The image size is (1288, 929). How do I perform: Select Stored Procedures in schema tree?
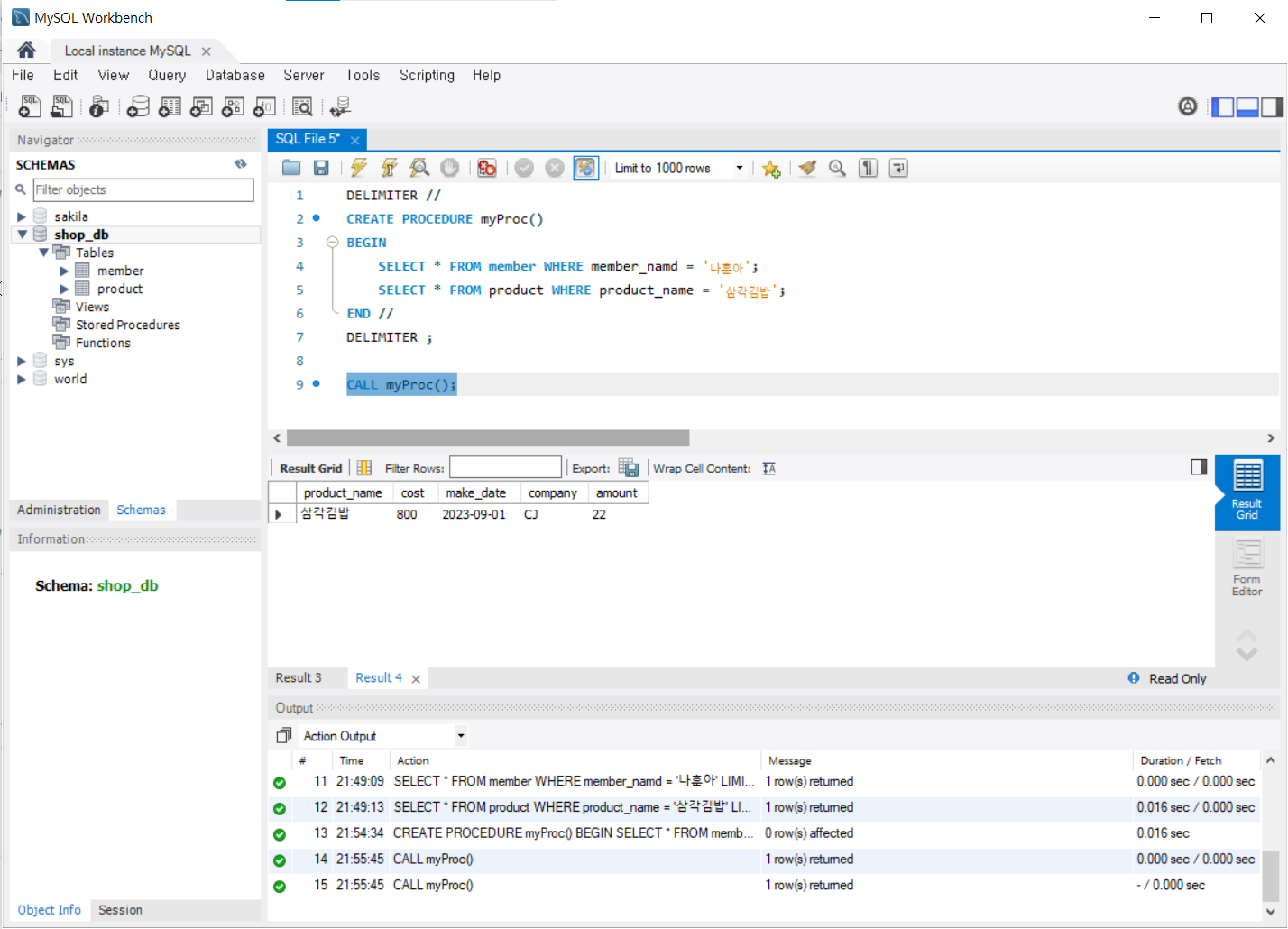128,325
